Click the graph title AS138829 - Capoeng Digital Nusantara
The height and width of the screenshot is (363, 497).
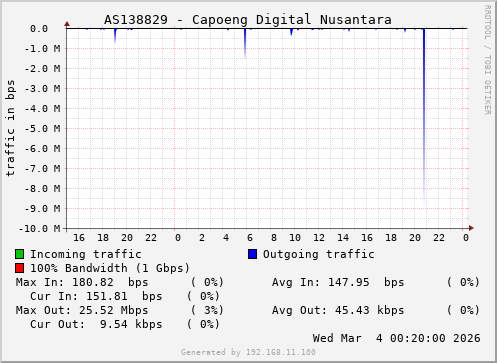(248, 20)
